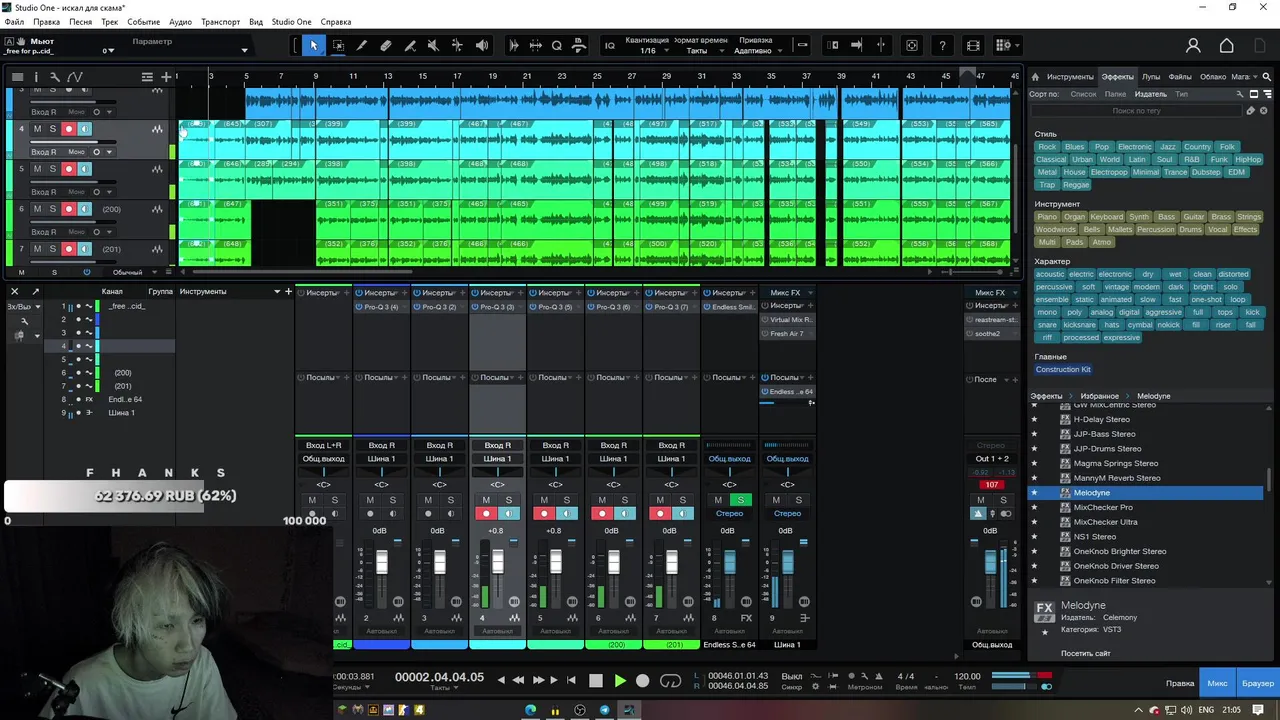
Task: Click the Stop transport button
Action: [x=596, y=681]
